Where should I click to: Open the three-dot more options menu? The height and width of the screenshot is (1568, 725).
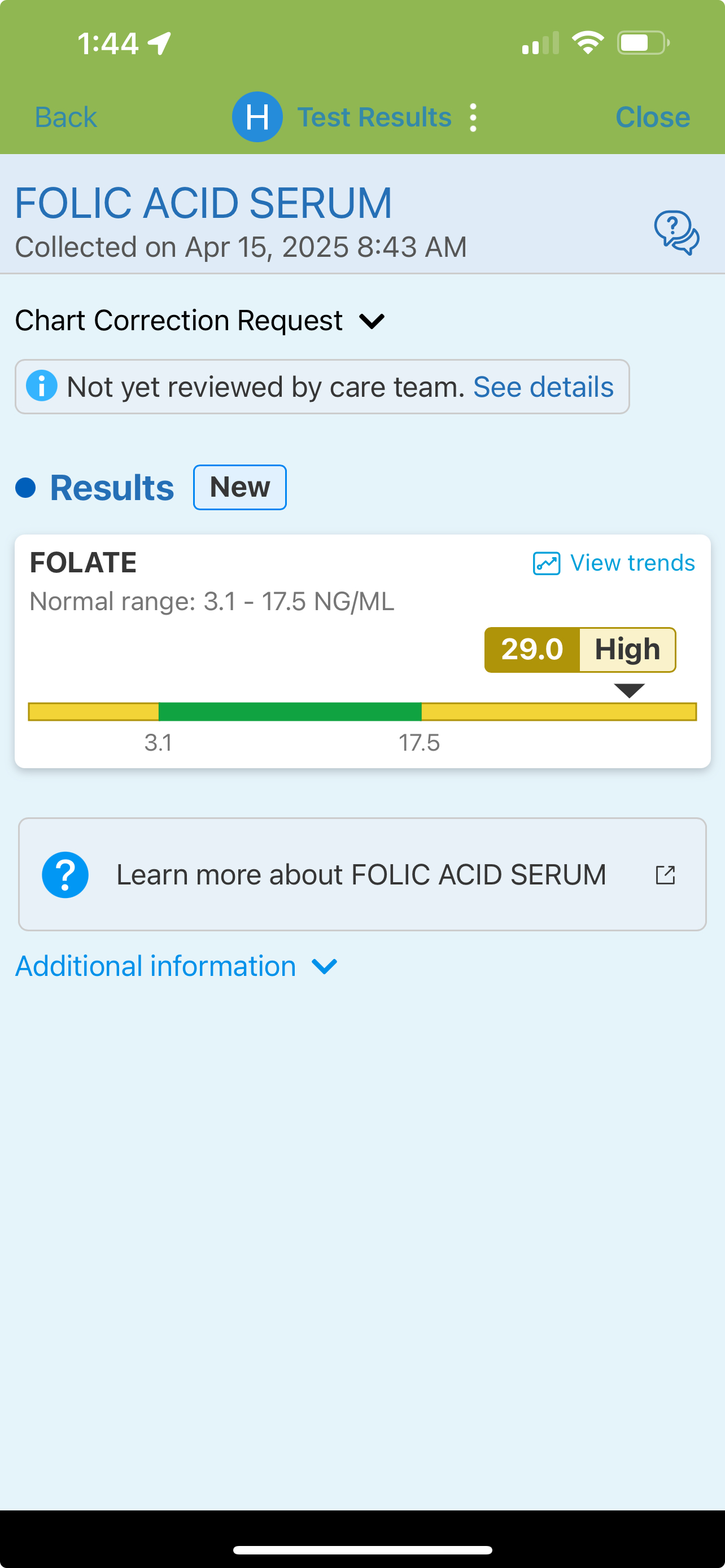coord(473,117)
